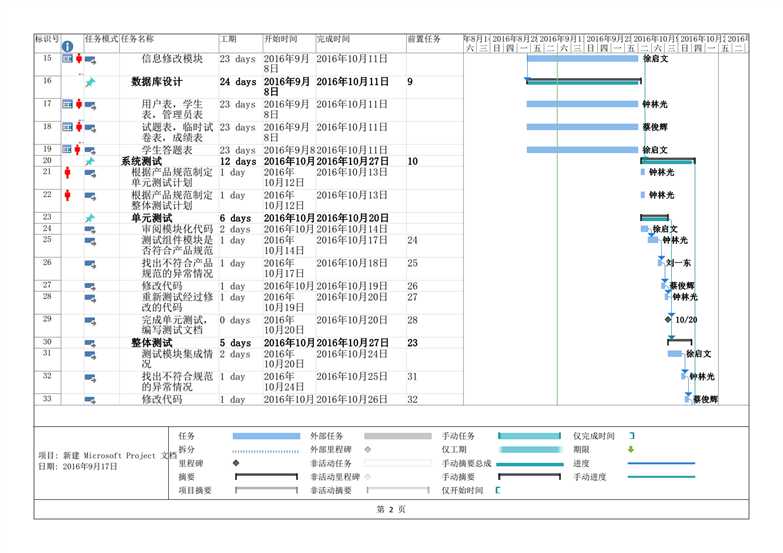Click task mode icon on row 18
The width and height of the screenshot is (783, 553).
click(x=90, y=128)
